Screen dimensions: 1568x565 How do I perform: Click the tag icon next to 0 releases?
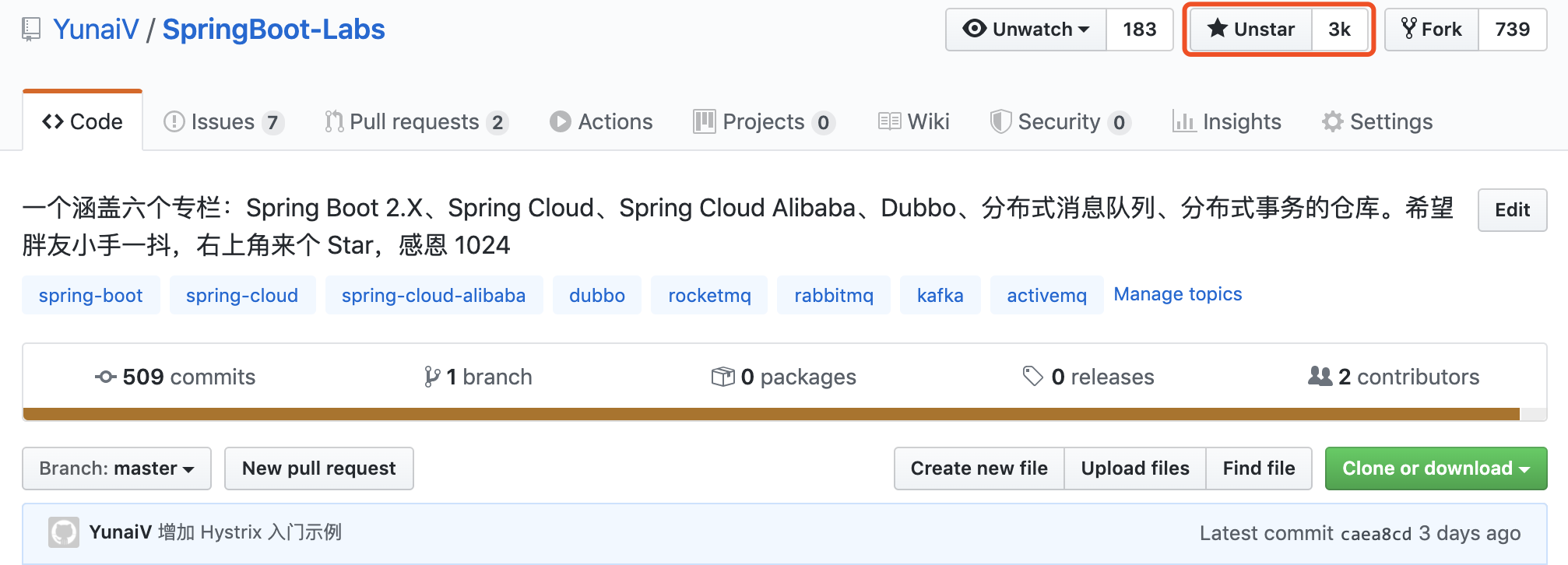pos(1033,377)
